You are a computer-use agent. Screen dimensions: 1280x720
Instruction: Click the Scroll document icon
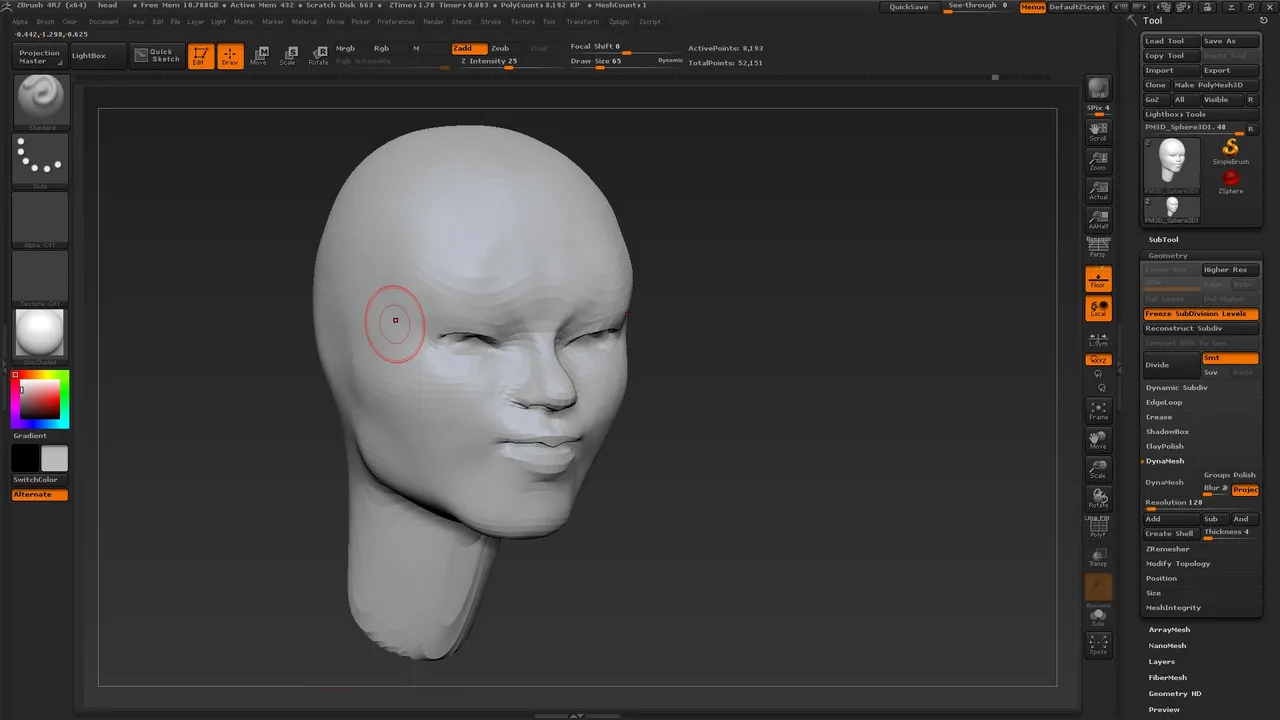(x=1098, y=131)
